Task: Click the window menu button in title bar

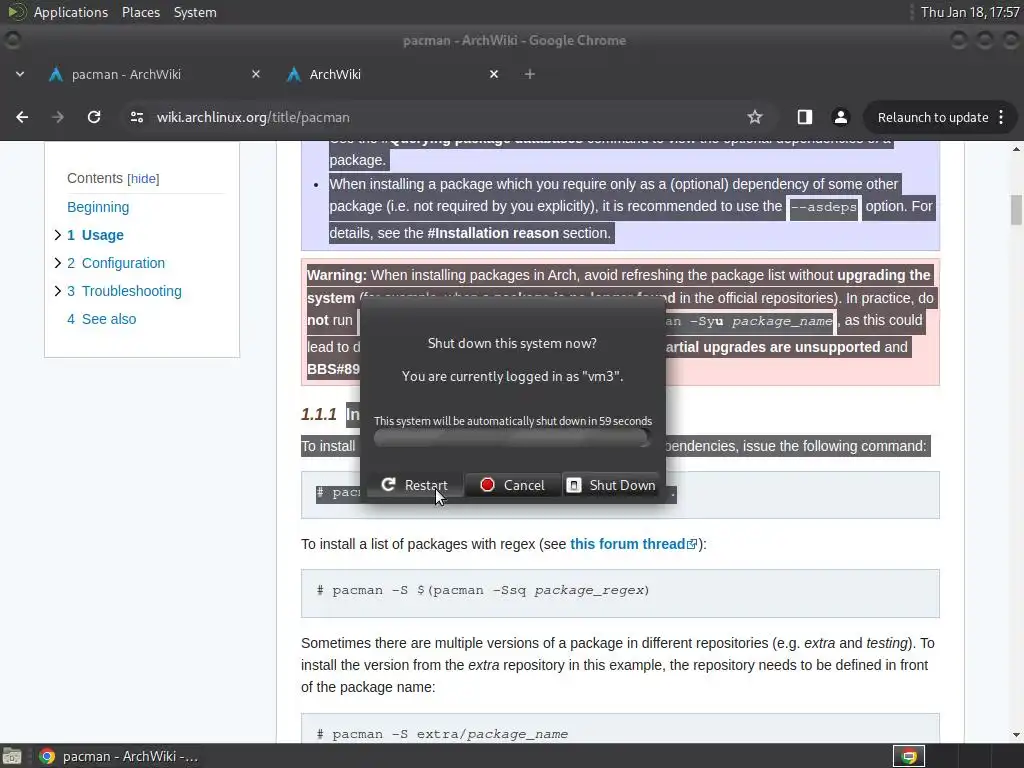Action: pos(12,40)
